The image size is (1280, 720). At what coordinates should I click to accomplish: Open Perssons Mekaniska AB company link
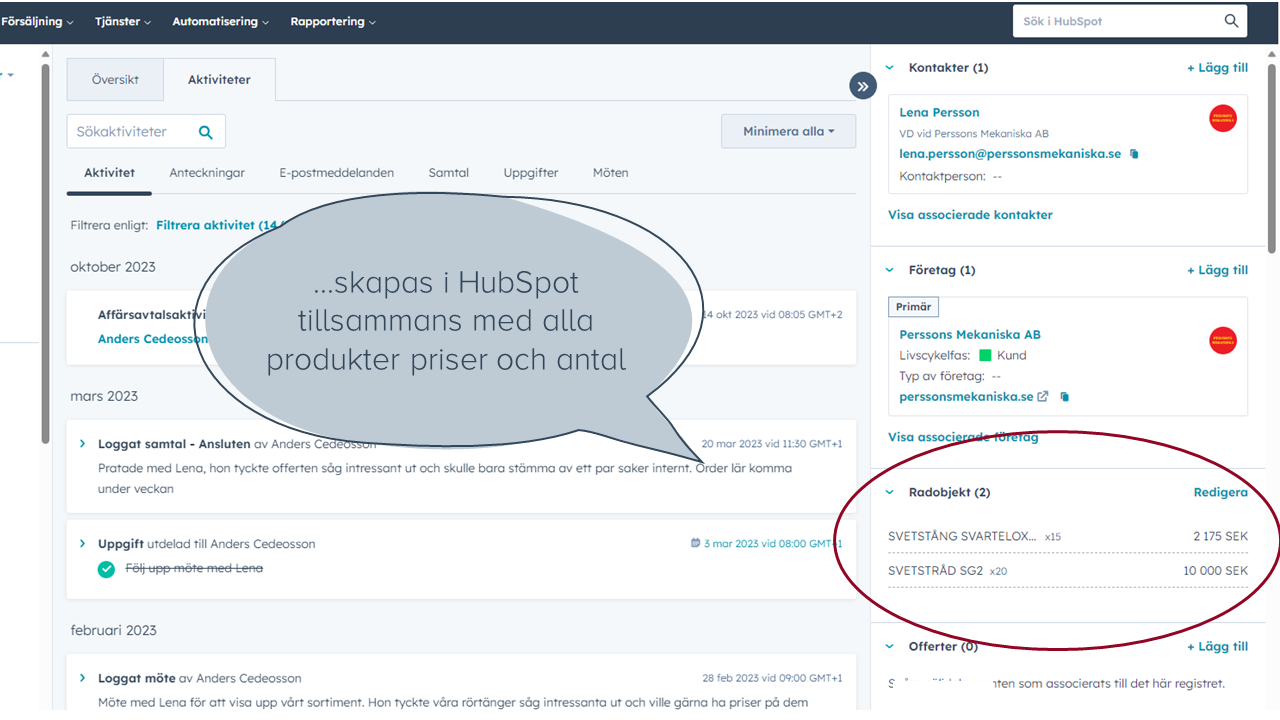pos(970,335)
